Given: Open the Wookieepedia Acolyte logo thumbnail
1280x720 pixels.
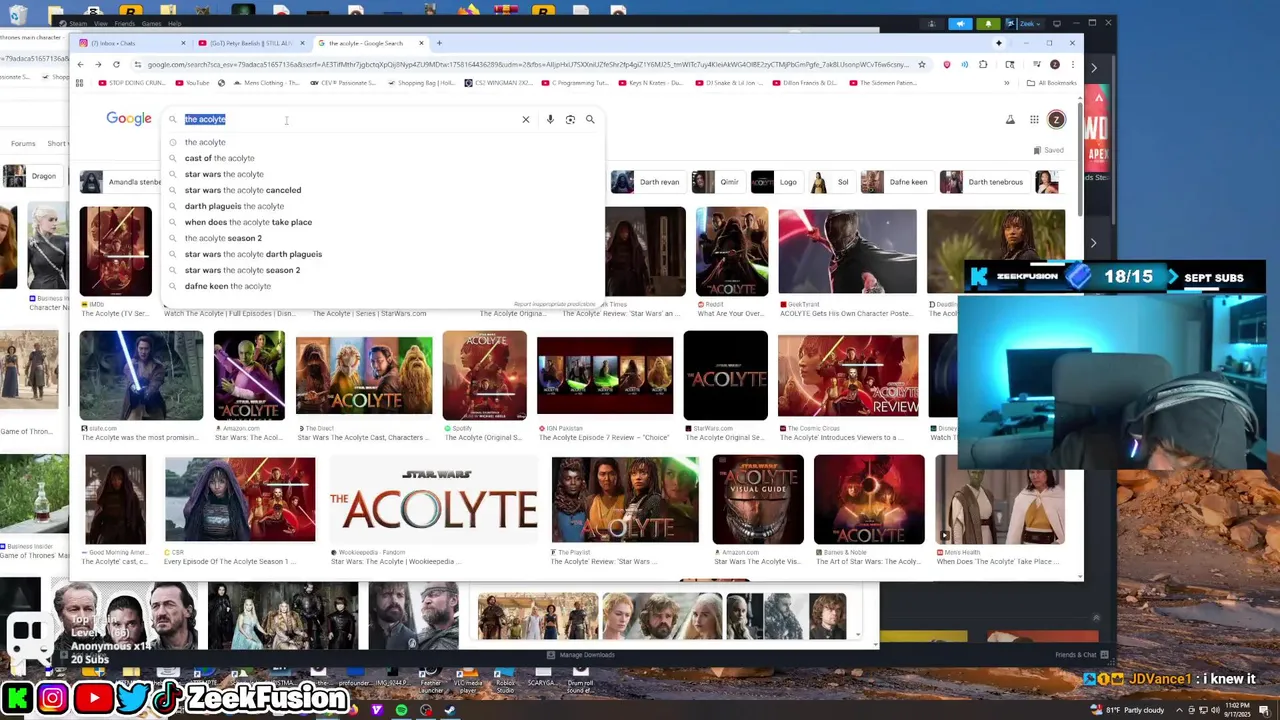Looking at the screenshot, I should (434, 499).
